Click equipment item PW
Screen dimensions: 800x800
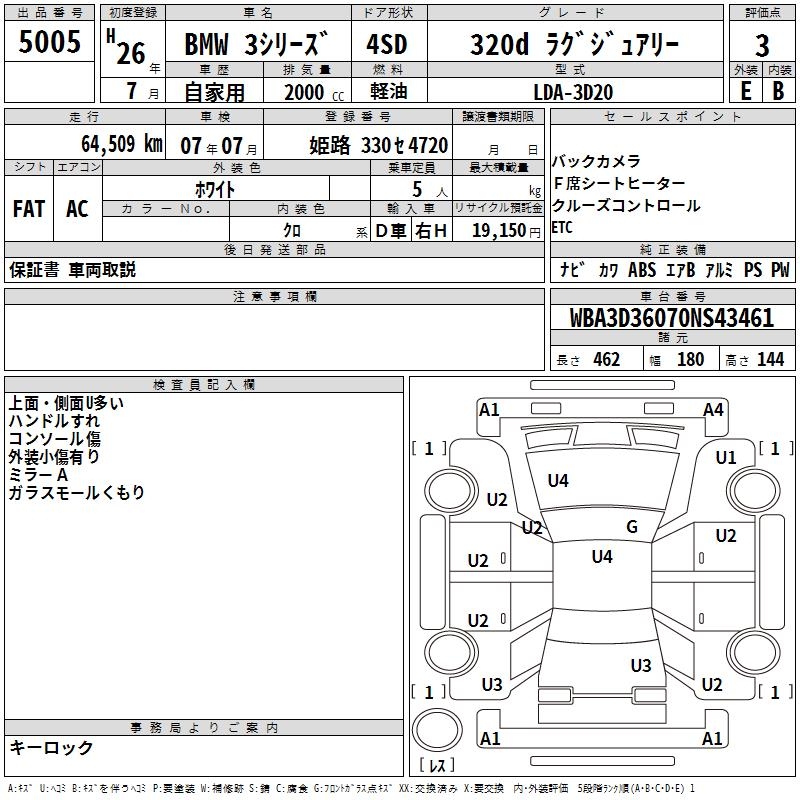[780, 269]
